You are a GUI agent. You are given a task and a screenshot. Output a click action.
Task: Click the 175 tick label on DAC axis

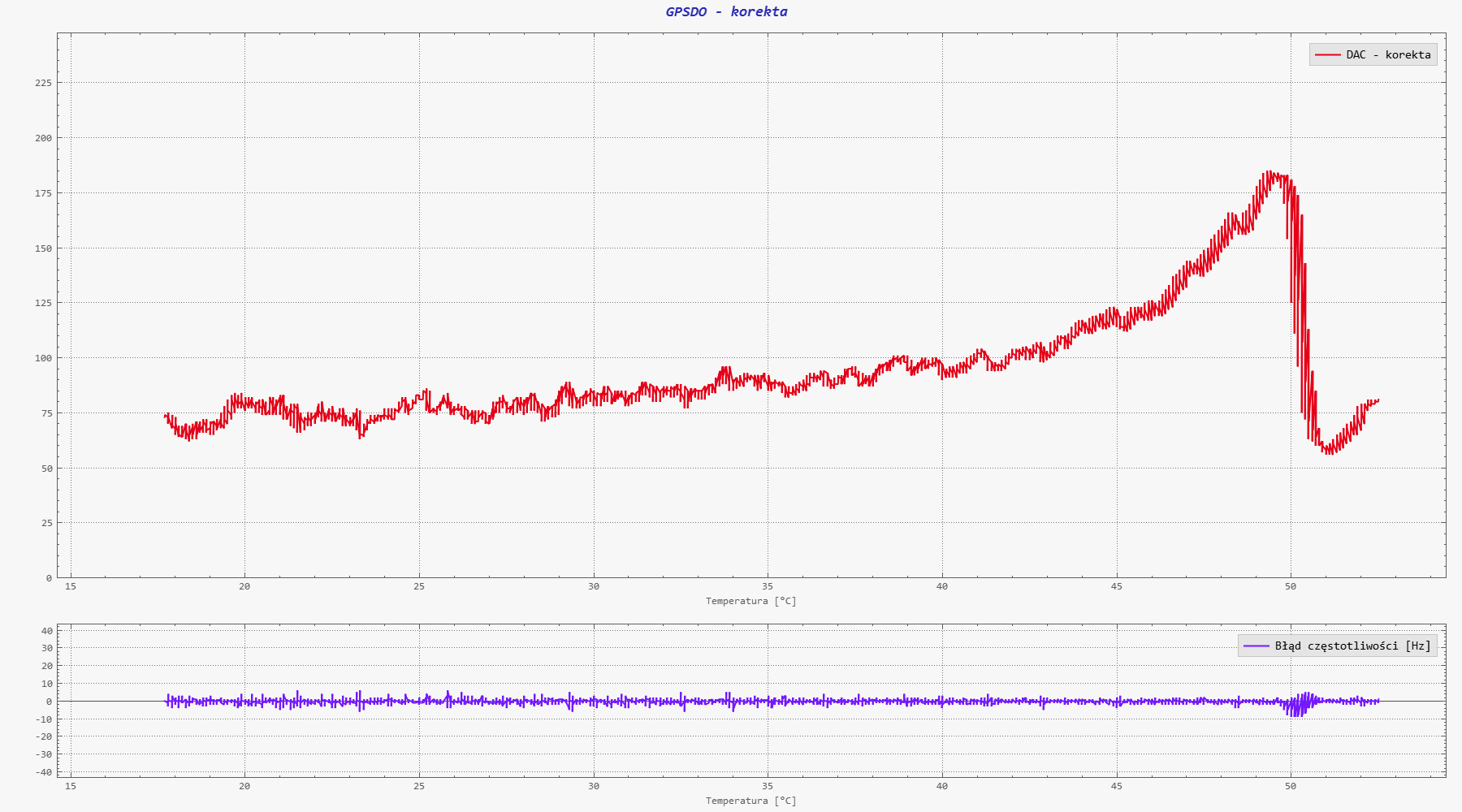click(43, 193)
